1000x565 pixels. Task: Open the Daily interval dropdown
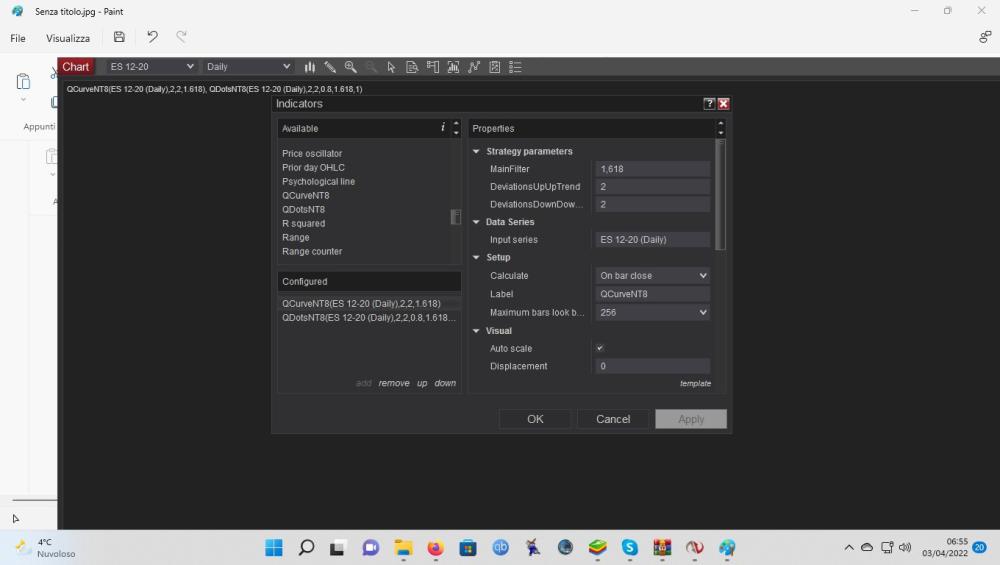[247, 67]
